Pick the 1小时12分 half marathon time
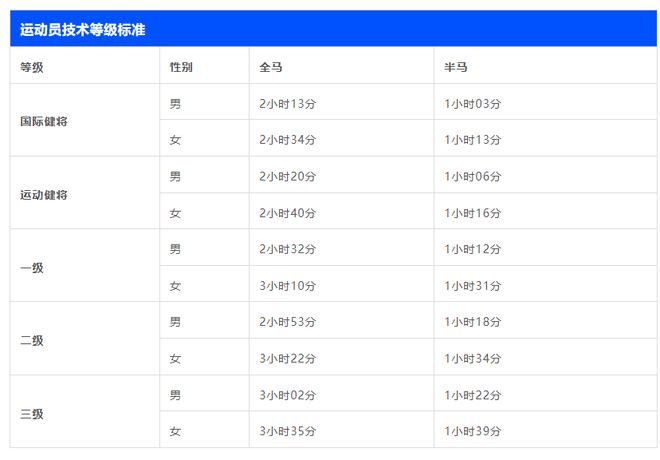 (473, 249)
